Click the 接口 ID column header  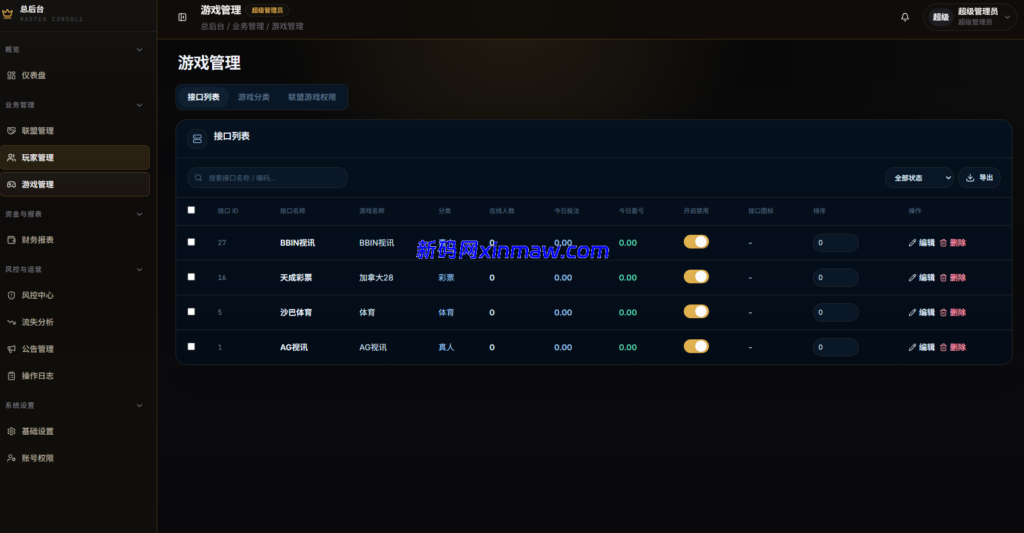[228, 211]
